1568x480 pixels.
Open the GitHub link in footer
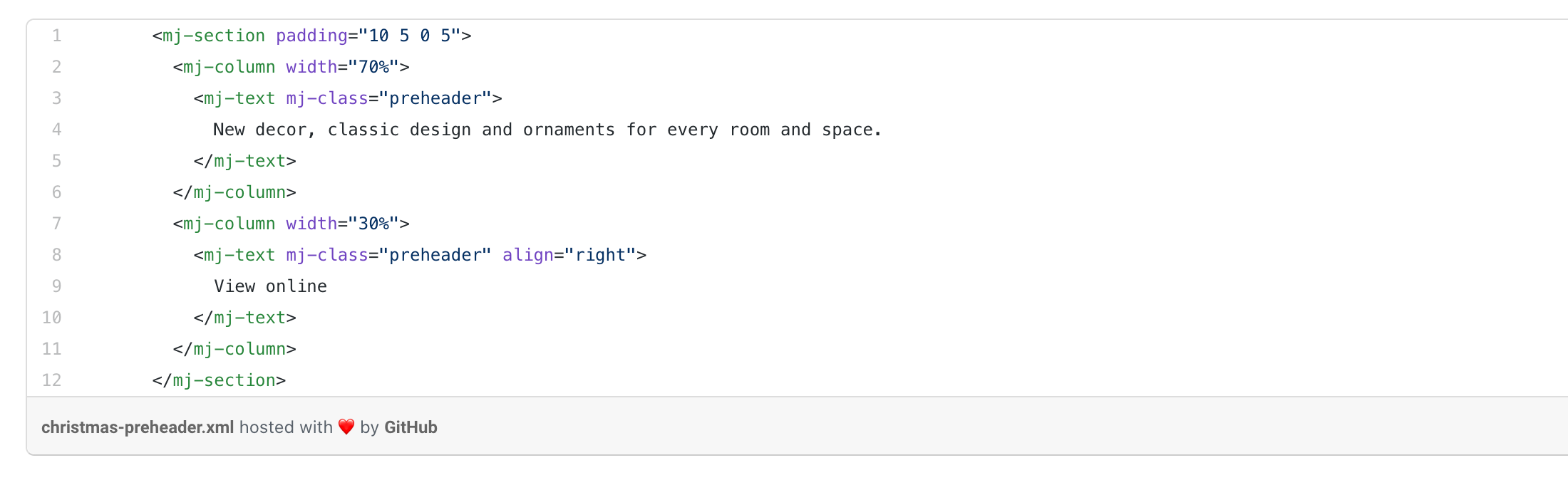point(411,427)
